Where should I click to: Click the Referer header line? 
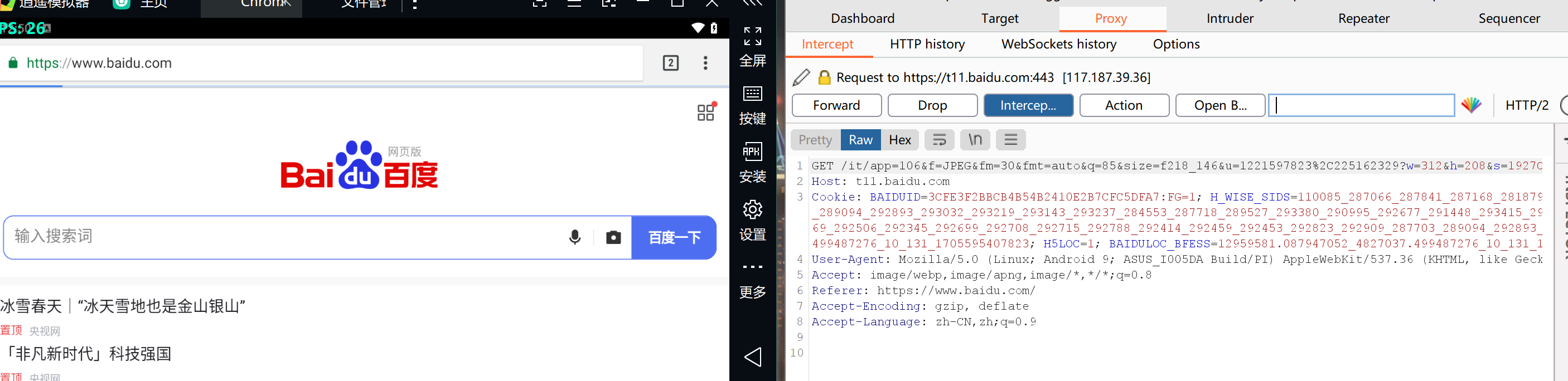pos(923,290)
